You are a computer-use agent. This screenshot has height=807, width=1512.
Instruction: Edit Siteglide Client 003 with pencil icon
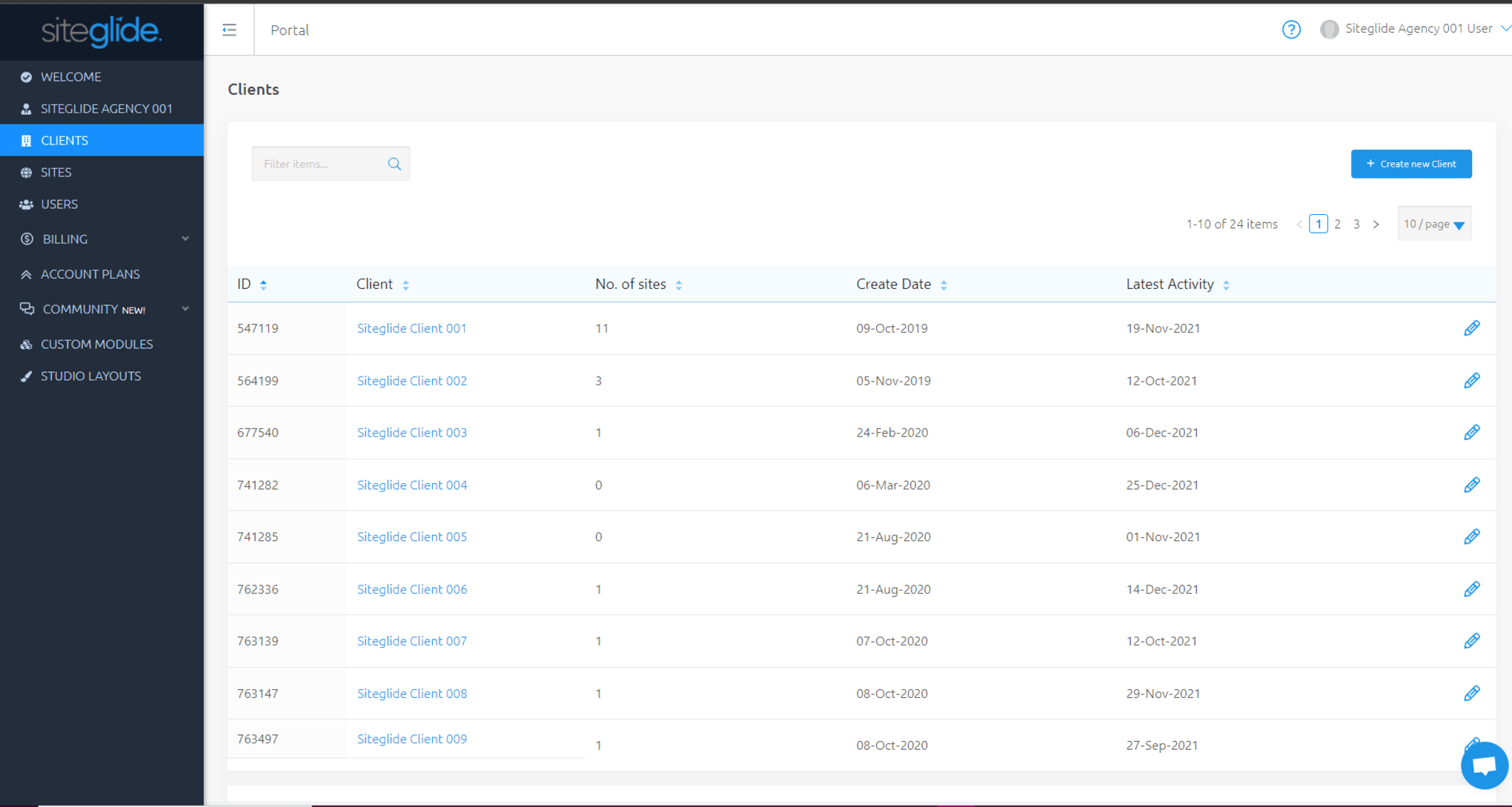(1472, 433)
